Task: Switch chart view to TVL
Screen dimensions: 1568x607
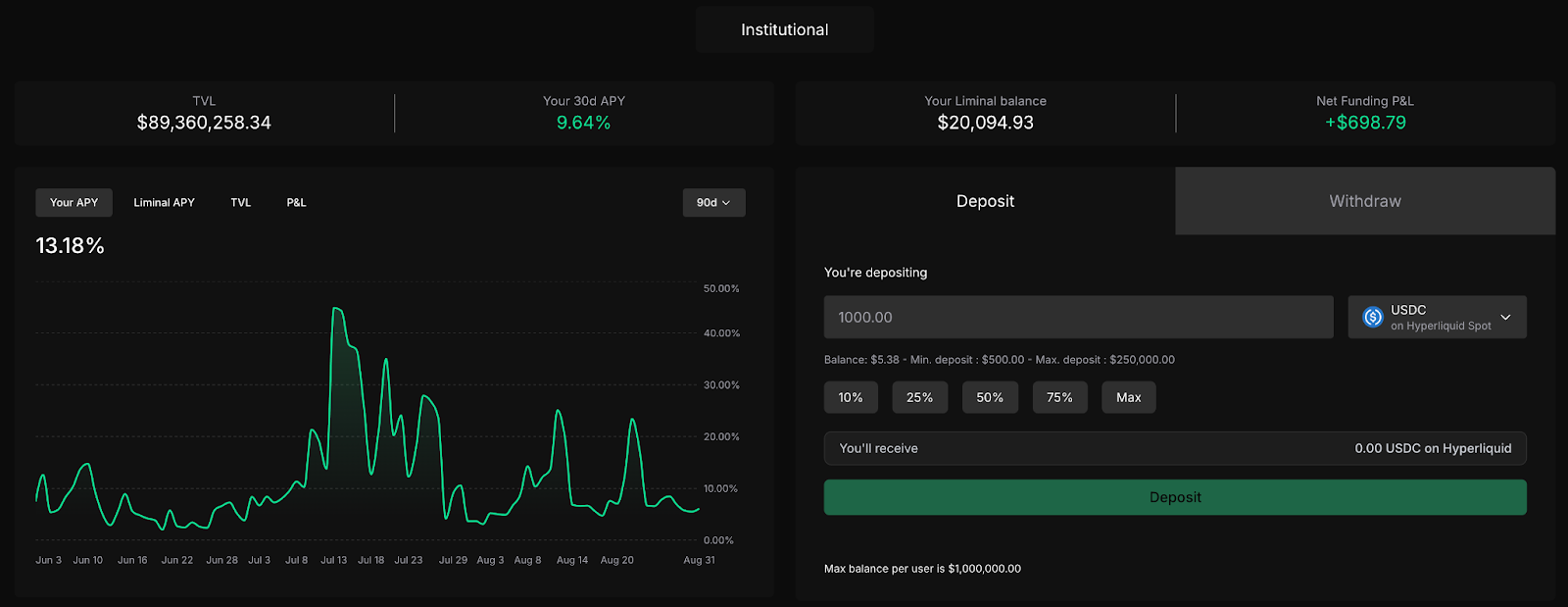Action: coord(240,203)
